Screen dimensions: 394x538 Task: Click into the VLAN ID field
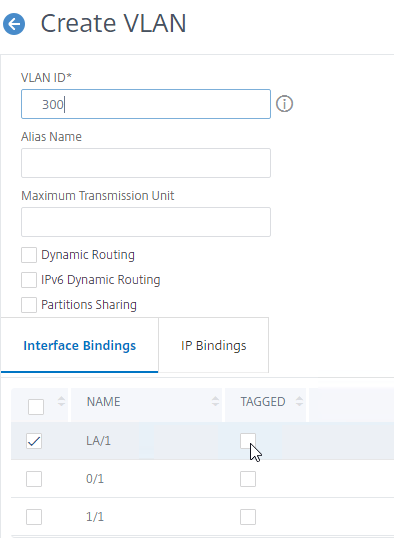[x=146, y=104]
